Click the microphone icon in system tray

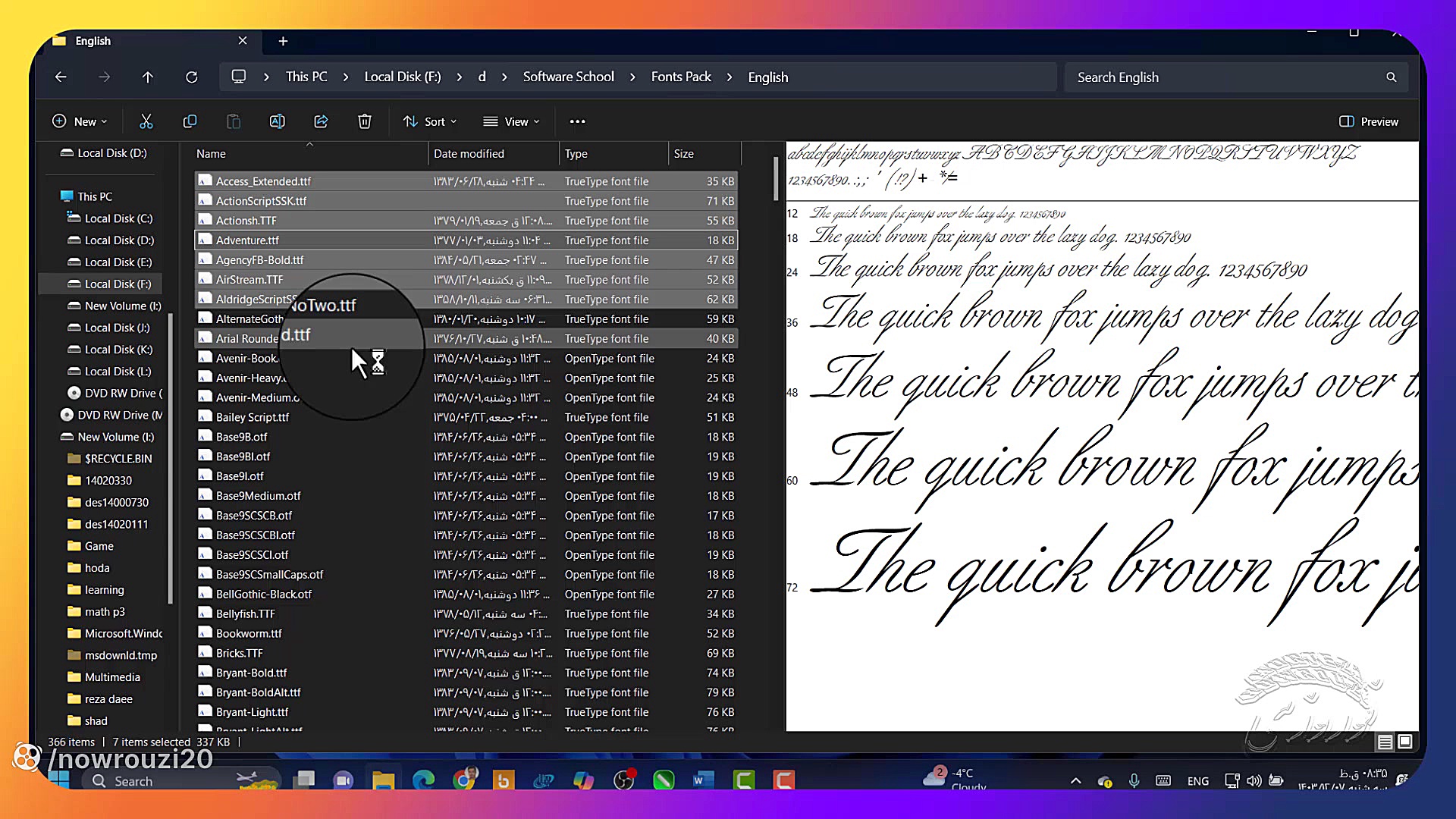coord(1134,780)
